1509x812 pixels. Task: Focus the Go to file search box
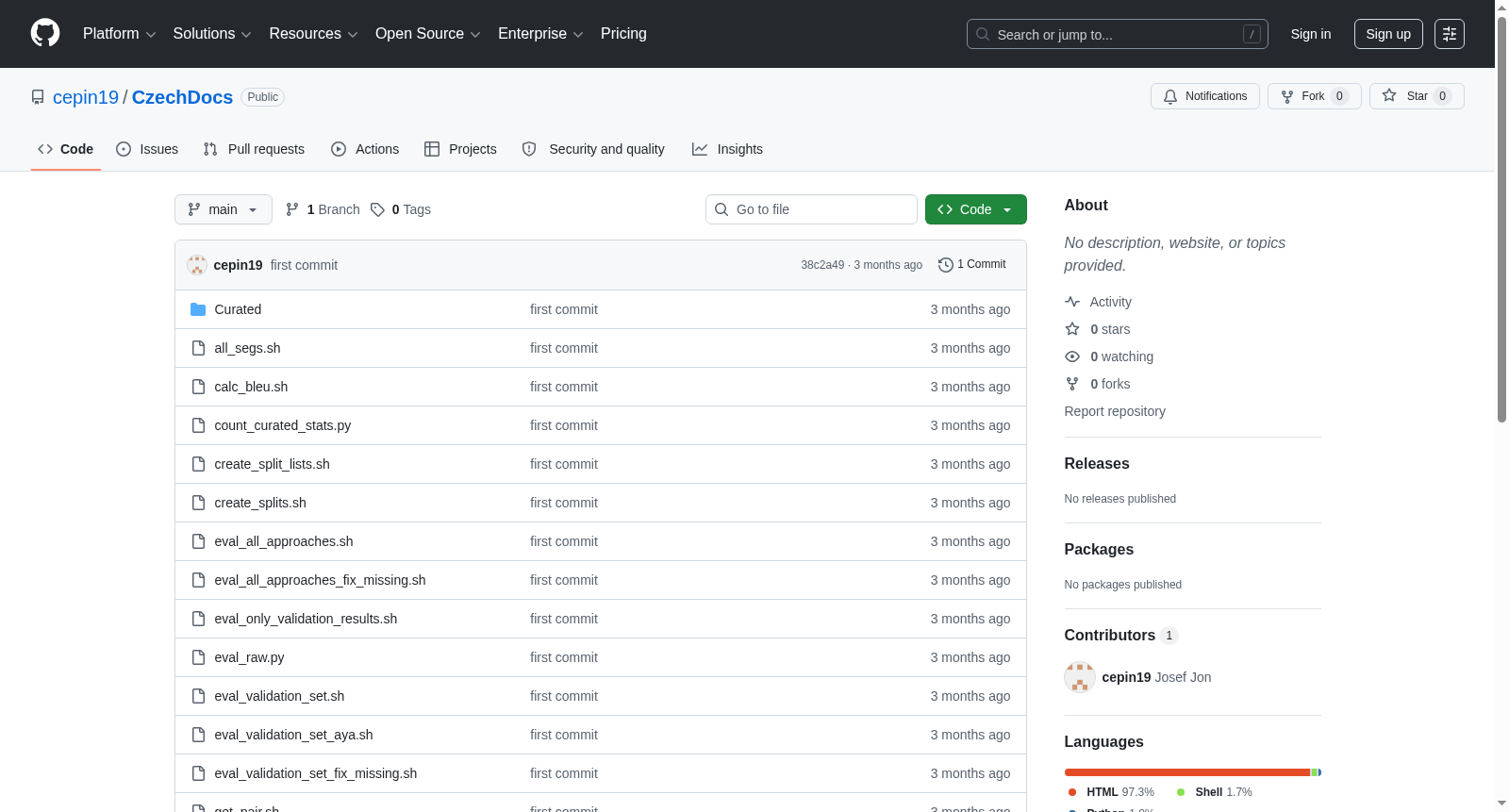(811, 209)
